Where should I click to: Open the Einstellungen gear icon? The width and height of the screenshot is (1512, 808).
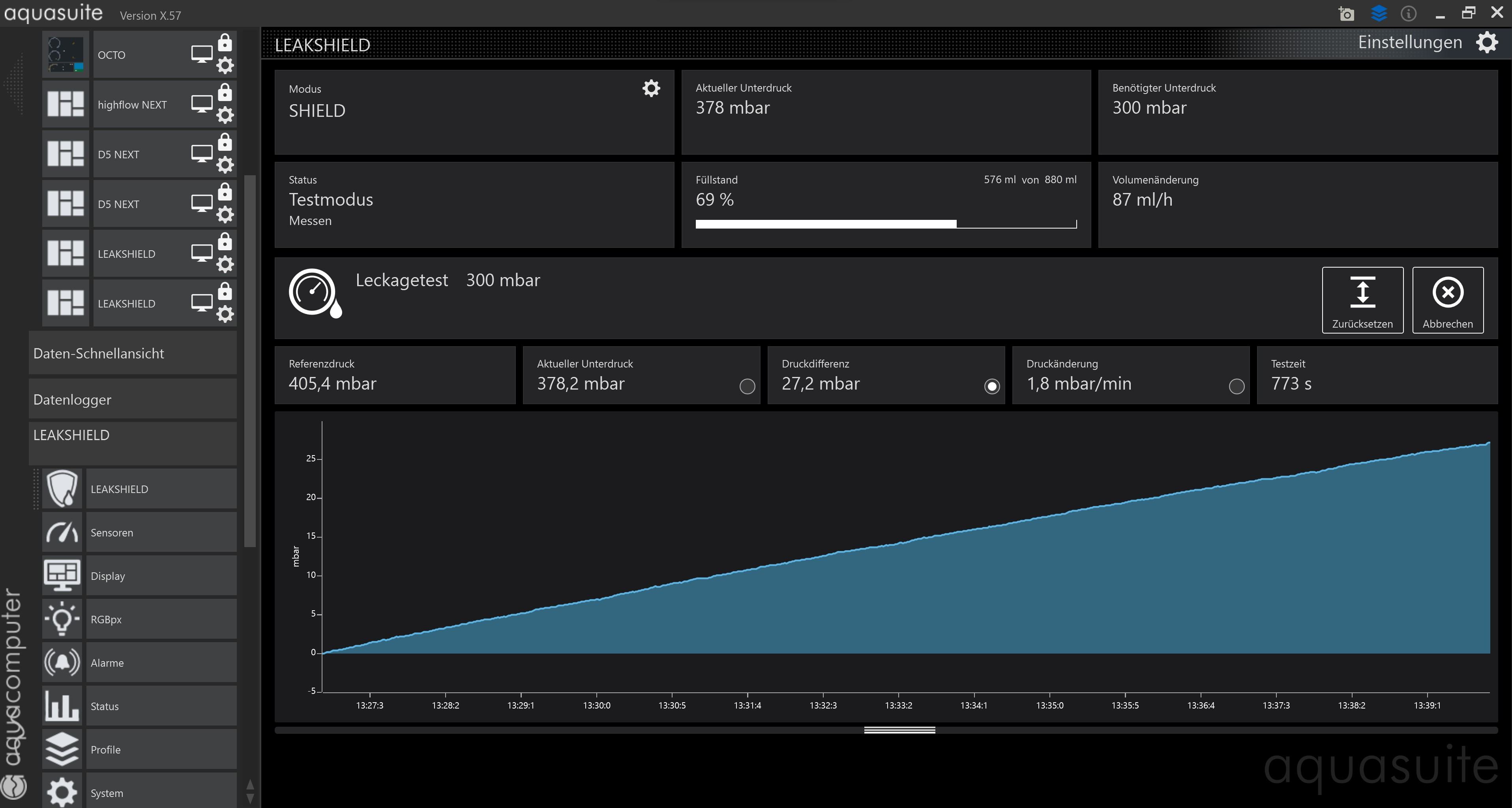(x=1488, y=42)
